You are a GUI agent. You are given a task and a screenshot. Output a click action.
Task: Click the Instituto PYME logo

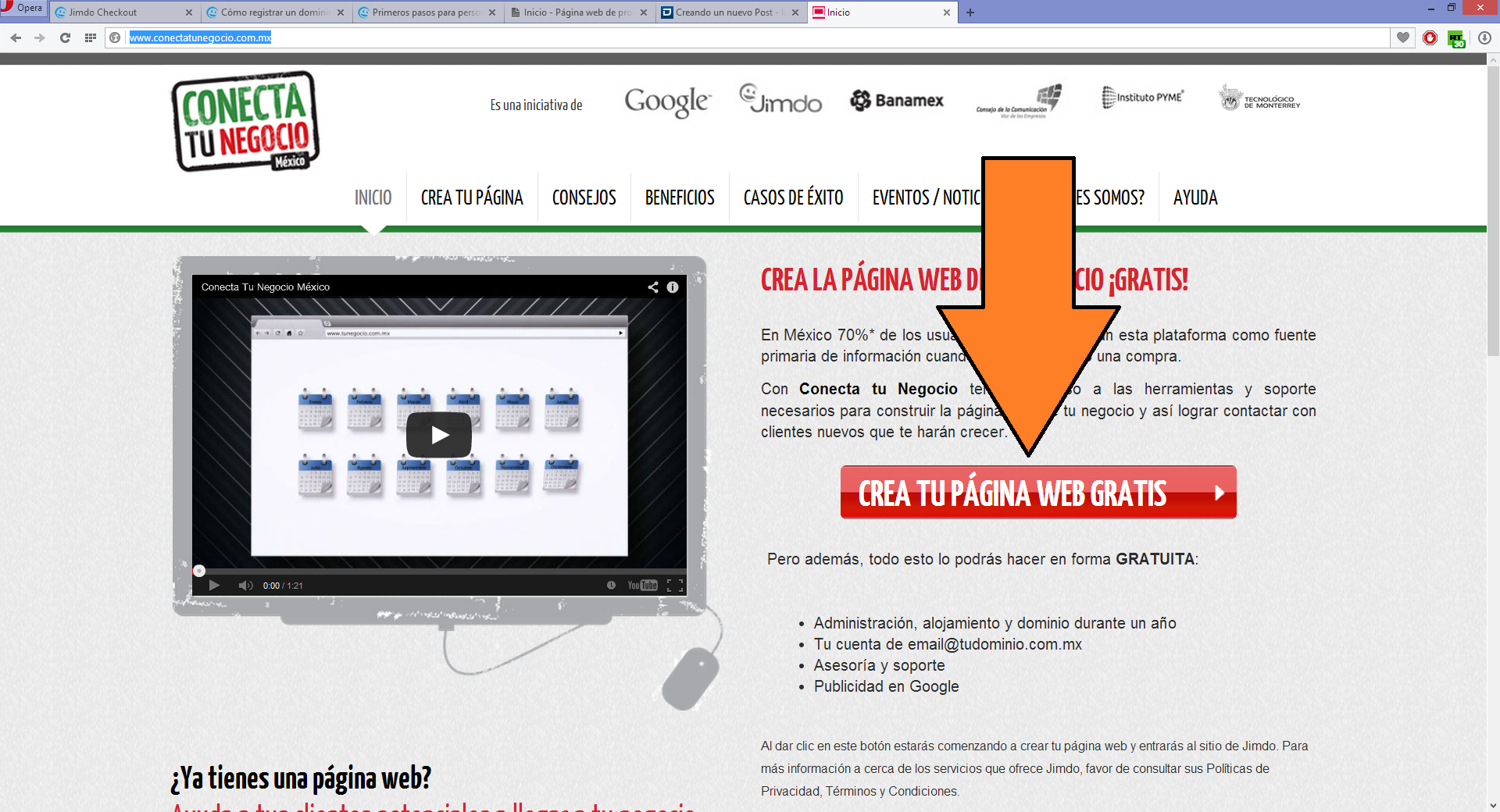pyautogui.click(x=1142, y=98)
